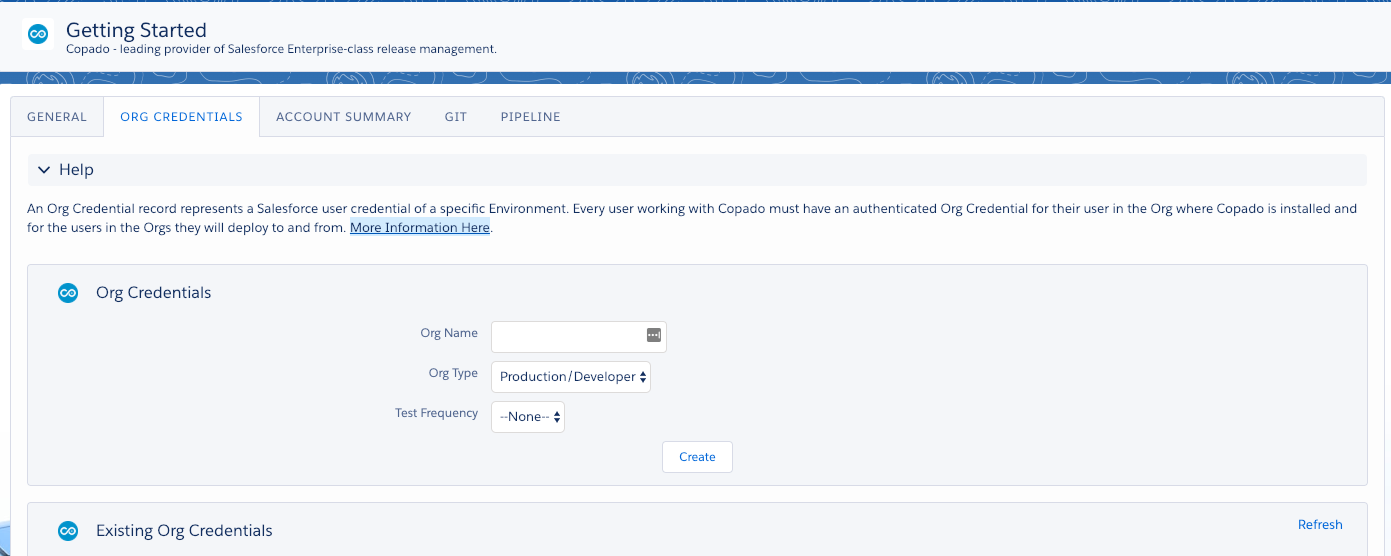Click the Existing Org Credentials heading
The image size is (1391, 556).
[184, 531]
